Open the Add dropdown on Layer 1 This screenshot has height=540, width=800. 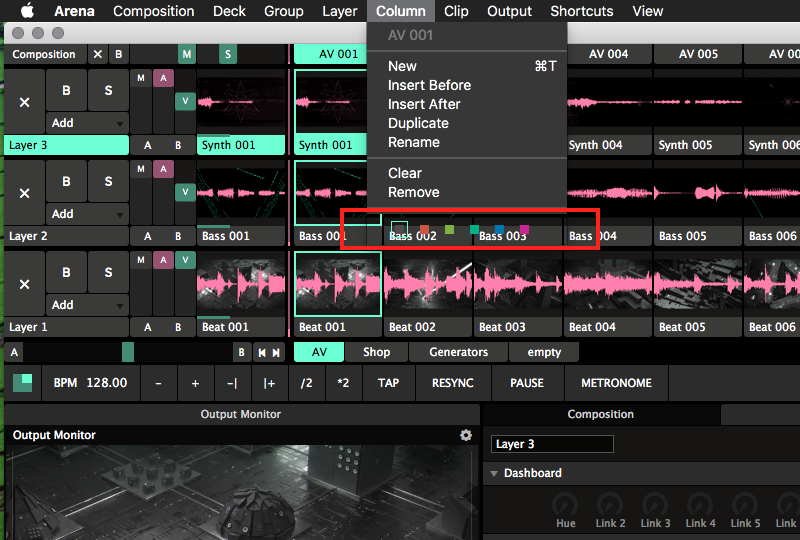[x=88, y=305]
